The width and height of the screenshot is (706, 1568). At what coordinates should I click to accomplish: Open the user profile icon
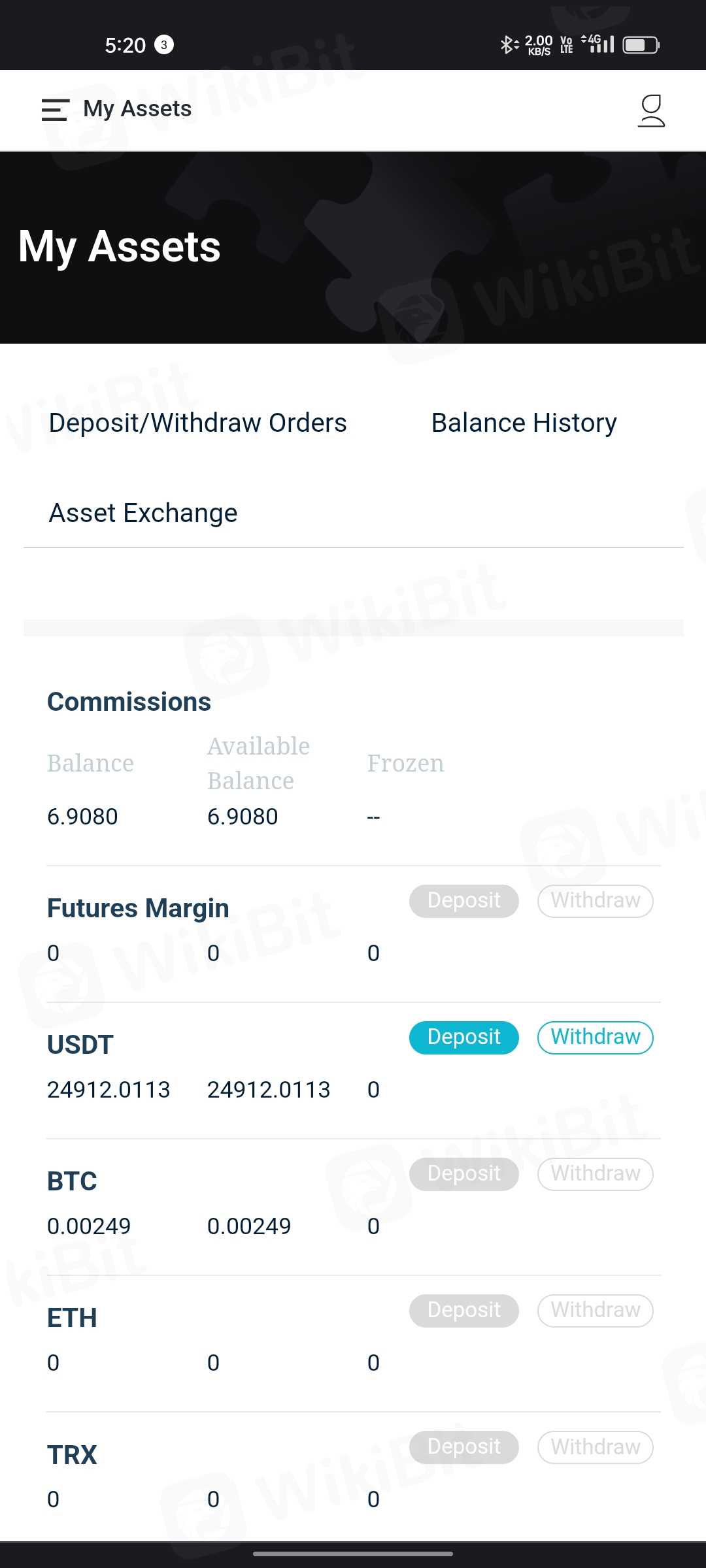pyautogui.click(x=651, y=110)
